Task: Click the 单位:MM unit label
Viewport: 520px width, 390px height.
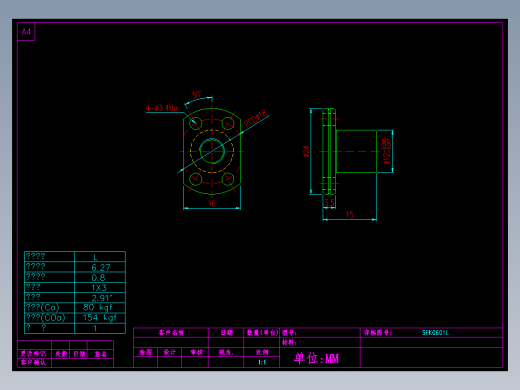Action: [316, 358]
